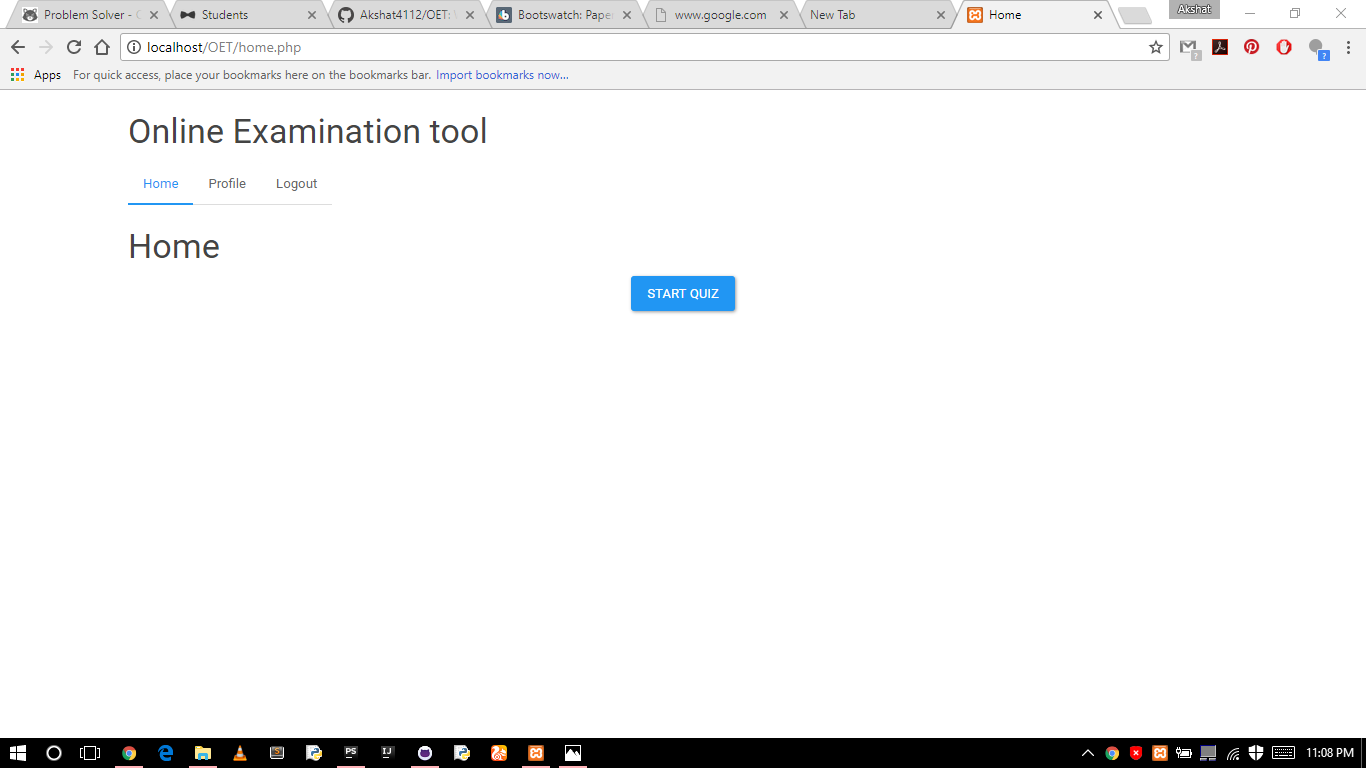Viewport: 1366px width, 768px height.
Task: Open UC Browser from the taskbar
Action: coord(499,753)
